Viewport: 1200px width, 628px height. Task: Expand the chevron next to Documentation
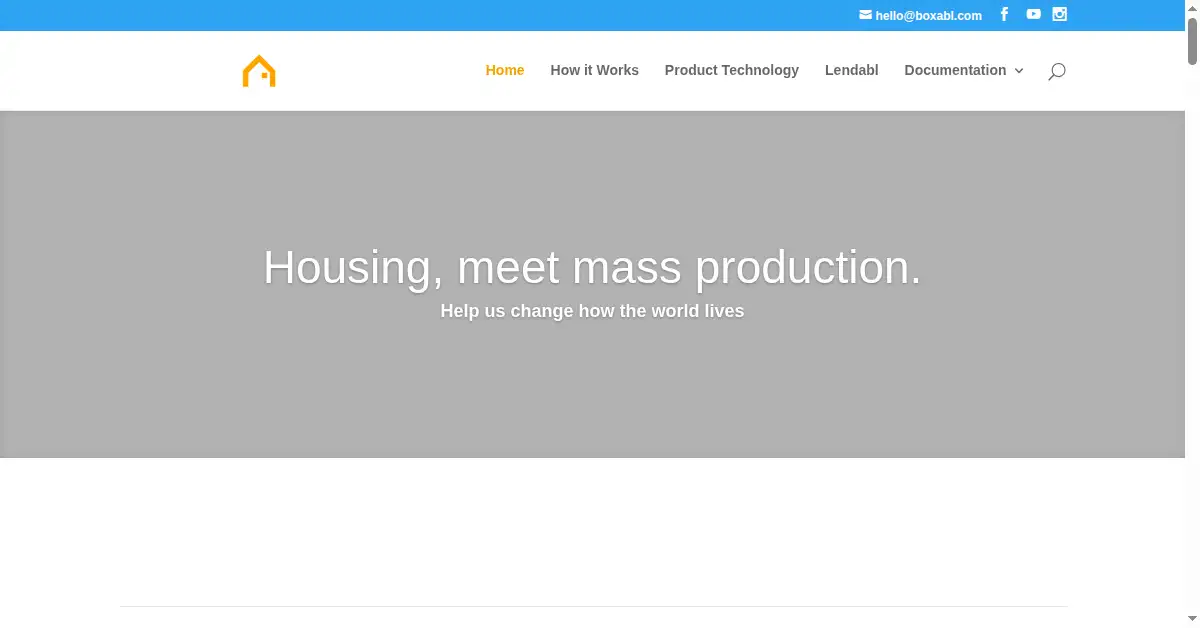[1019, 71]
